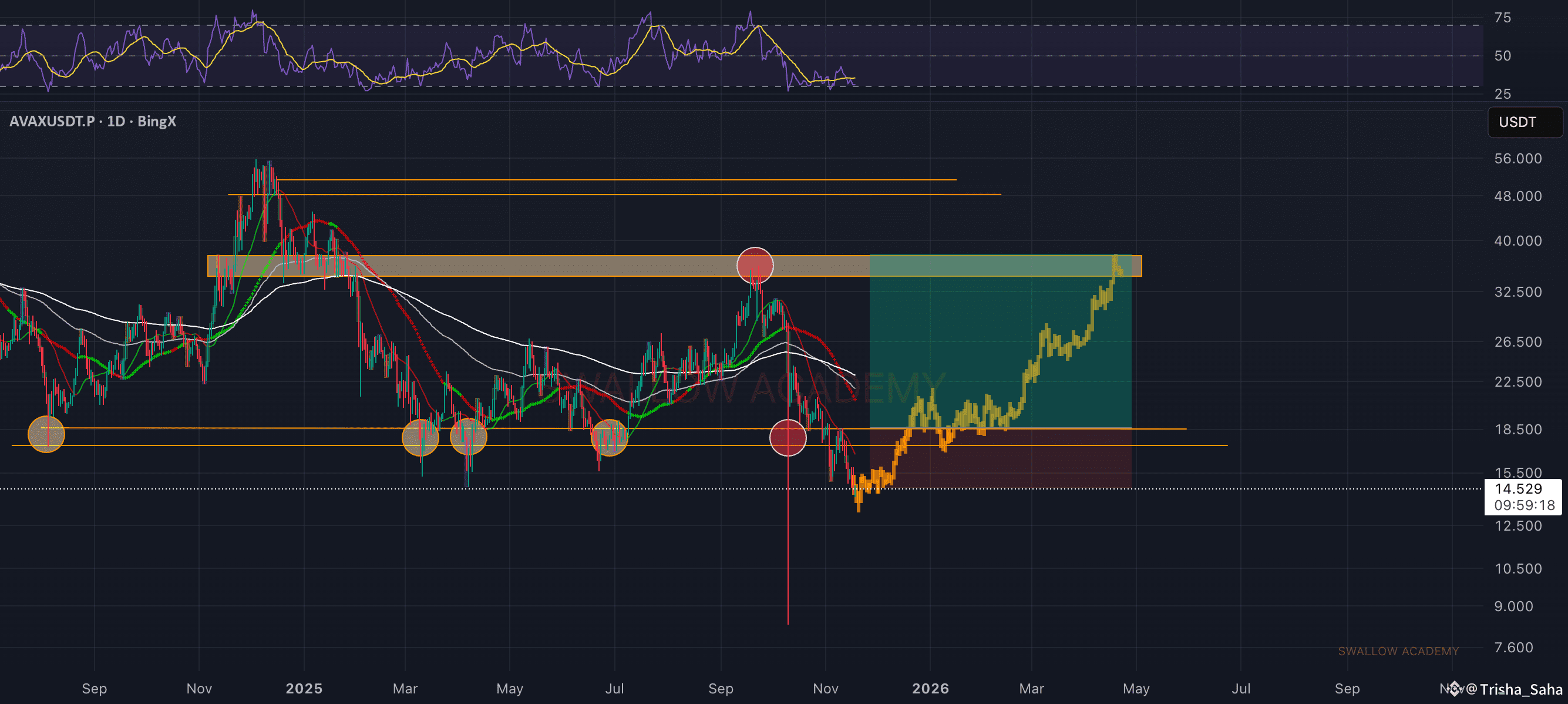Click the USDT currency button
The image size is (1568, 704).
(1517, 122)
